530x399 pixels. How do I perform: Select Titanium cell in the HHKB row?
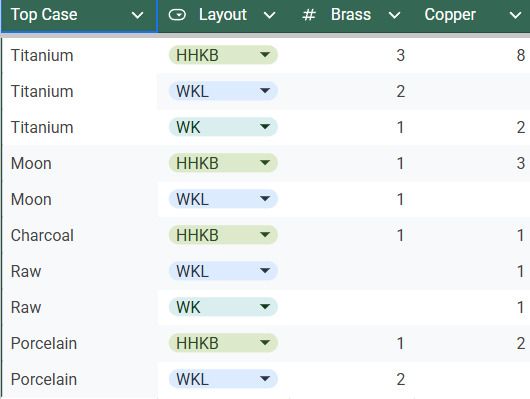[80, 55]
